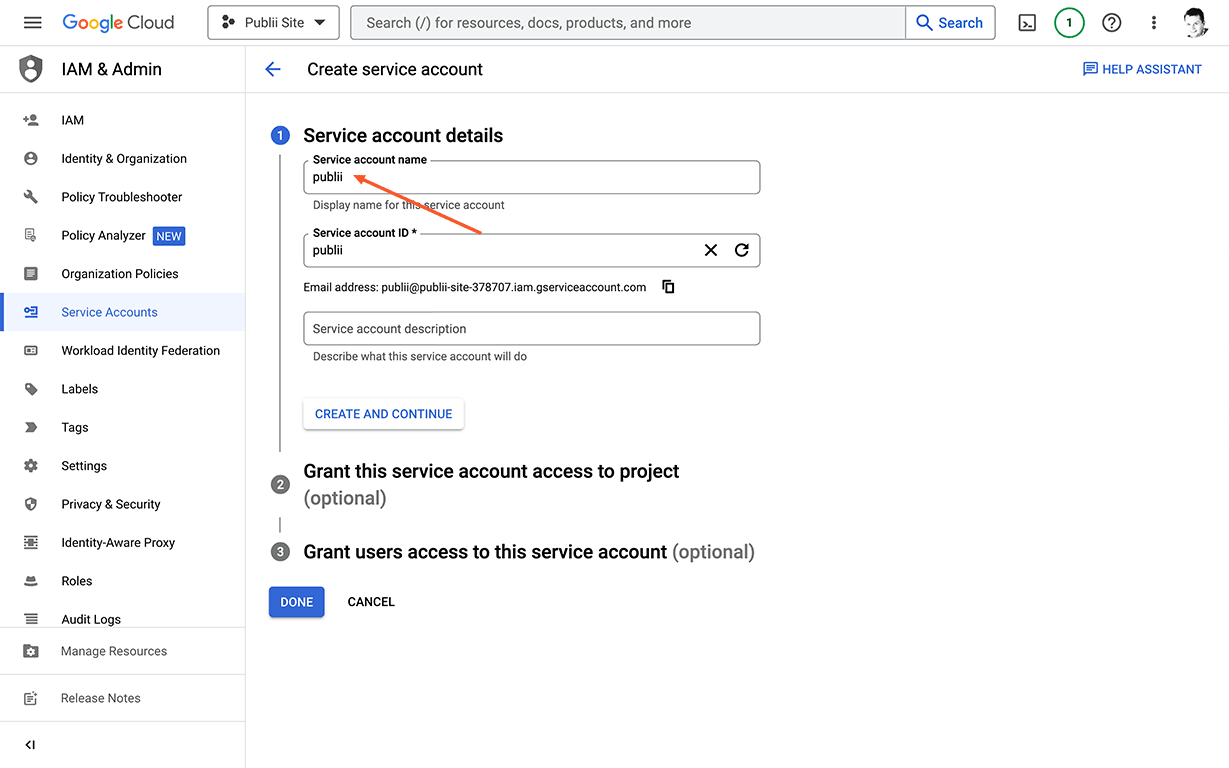1229x768 pixels.
Task: Click your profile avatar
Action: point(1196,22)
